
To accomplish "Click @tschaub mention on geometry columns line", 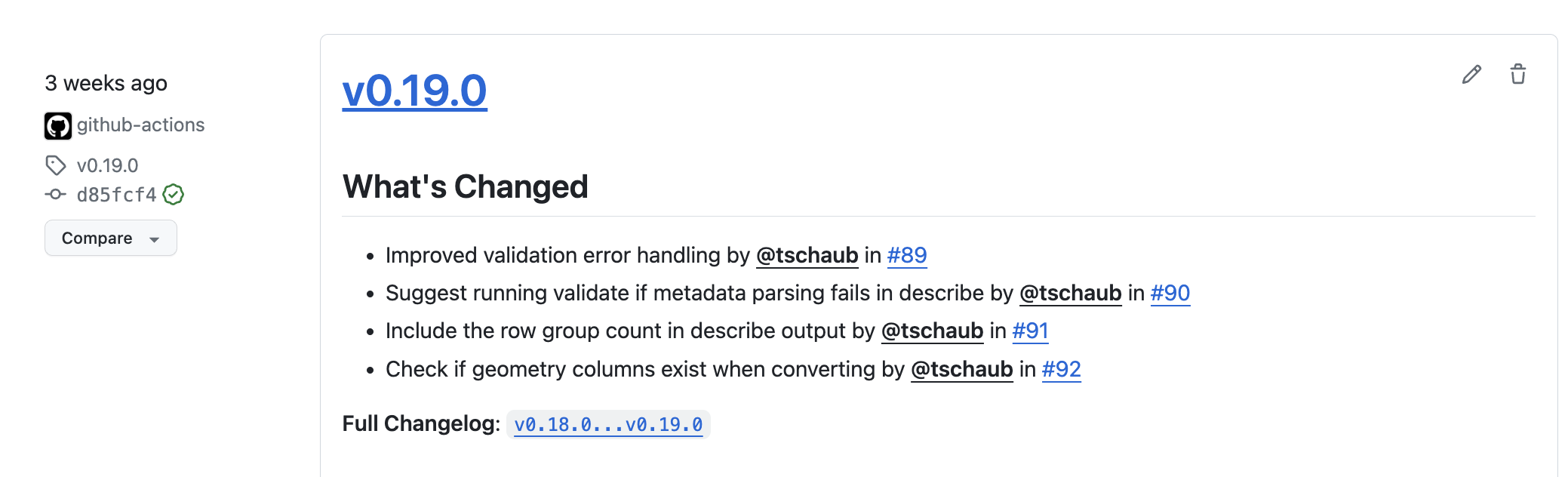I will pyautogui.click(x=961, y=370).
